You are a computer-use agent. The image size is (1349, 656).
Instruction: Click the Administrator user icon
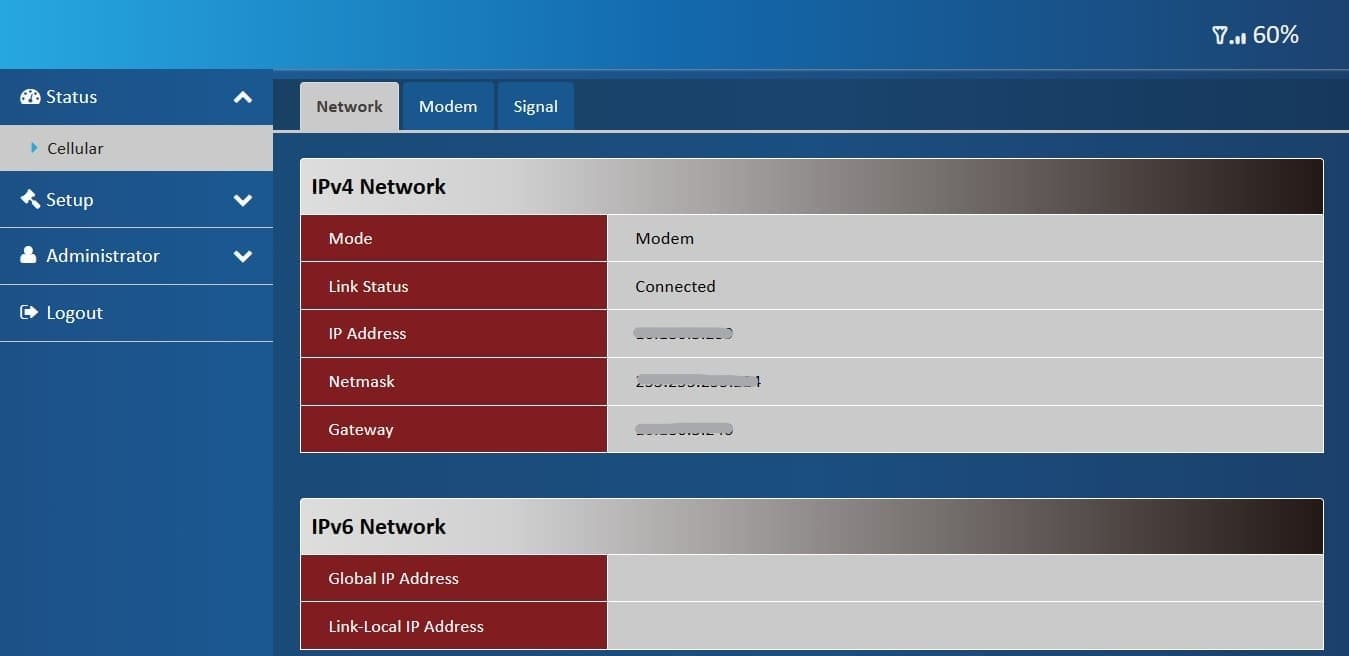pyautogui.click(x=29, y=255)
